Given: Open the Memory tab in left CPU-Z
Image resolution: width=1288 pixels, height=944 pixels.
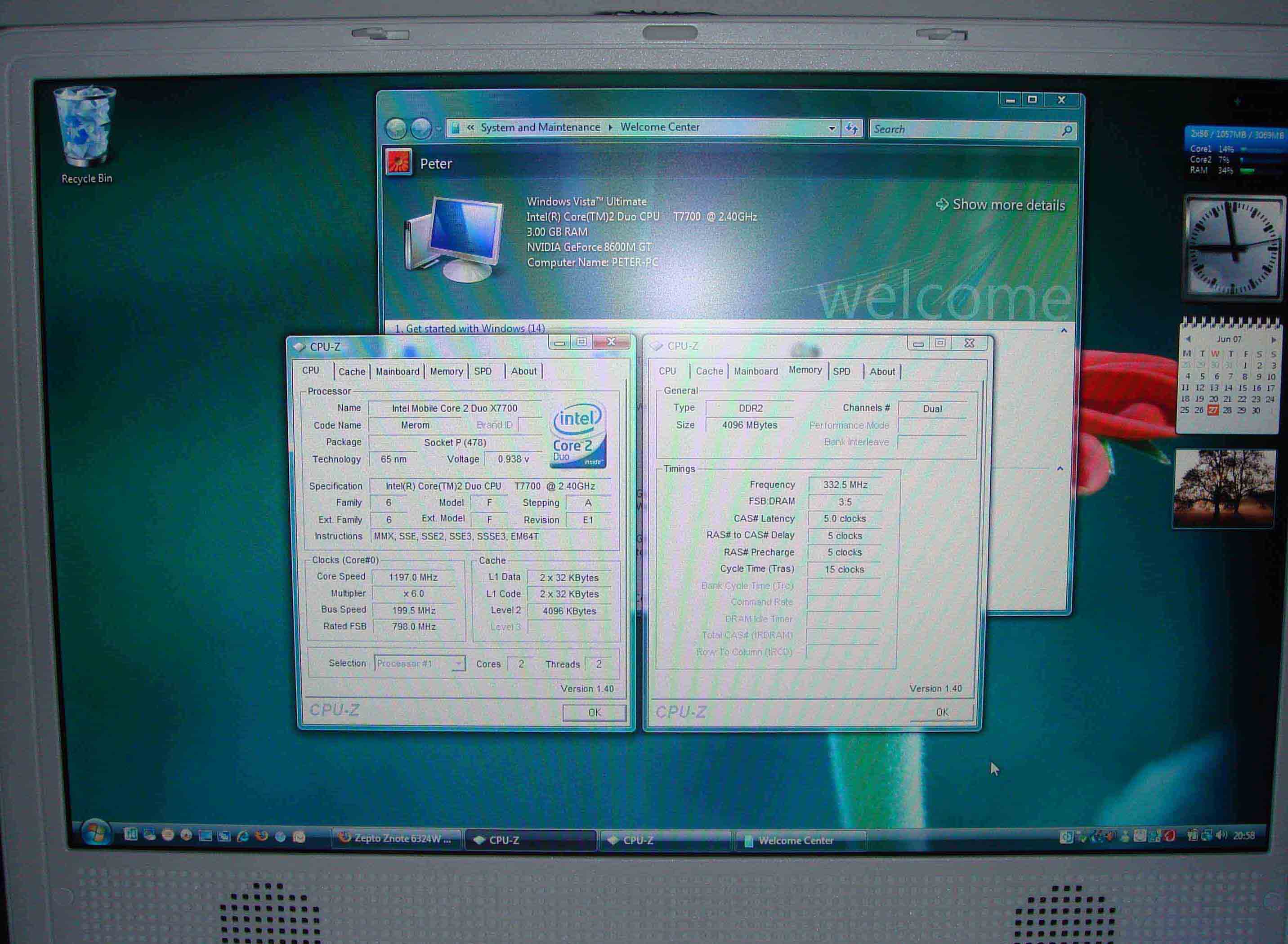Looking at the screenshot, I should click(447, 371).
